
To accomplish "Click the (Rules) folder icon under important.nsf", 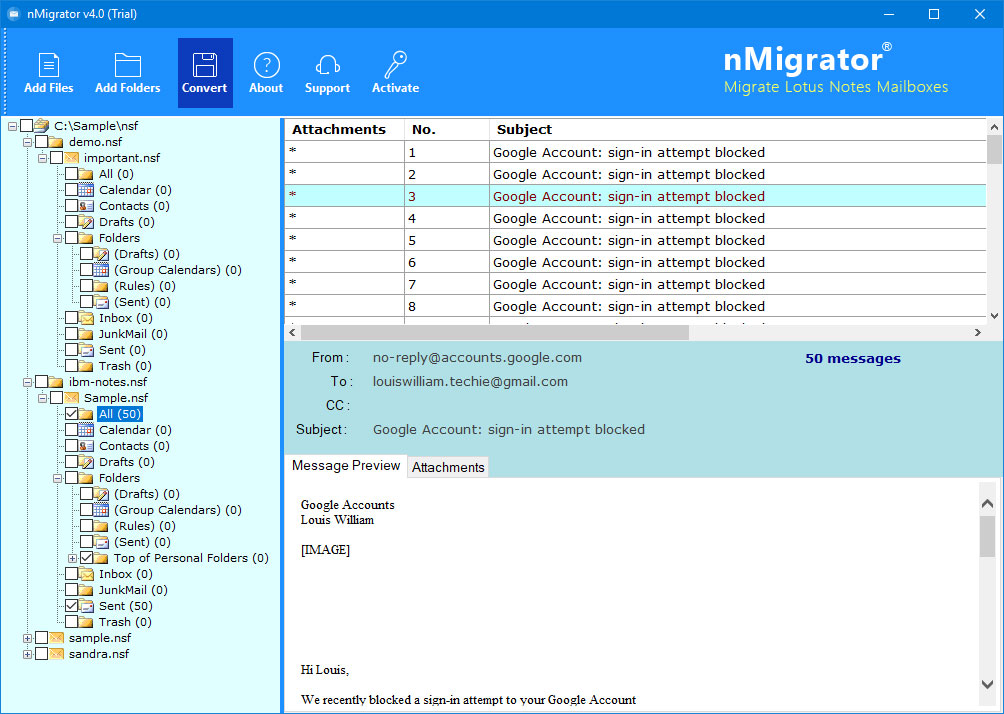I will 101,286.
